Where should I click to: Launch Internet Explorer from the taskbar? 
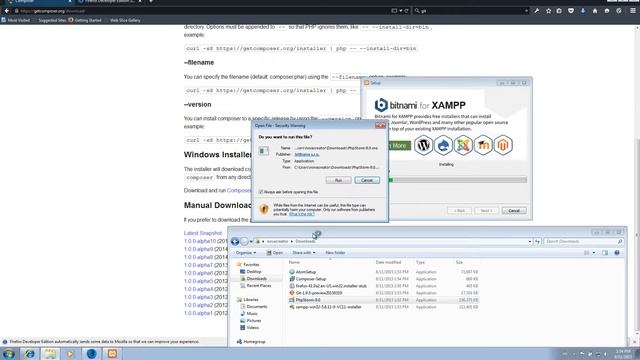[29, 353]
